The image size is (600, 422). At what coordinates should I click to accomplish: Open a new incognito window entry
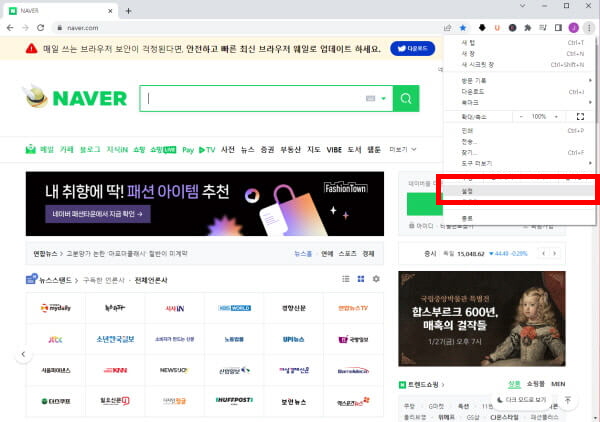click(x=519, y=65)
